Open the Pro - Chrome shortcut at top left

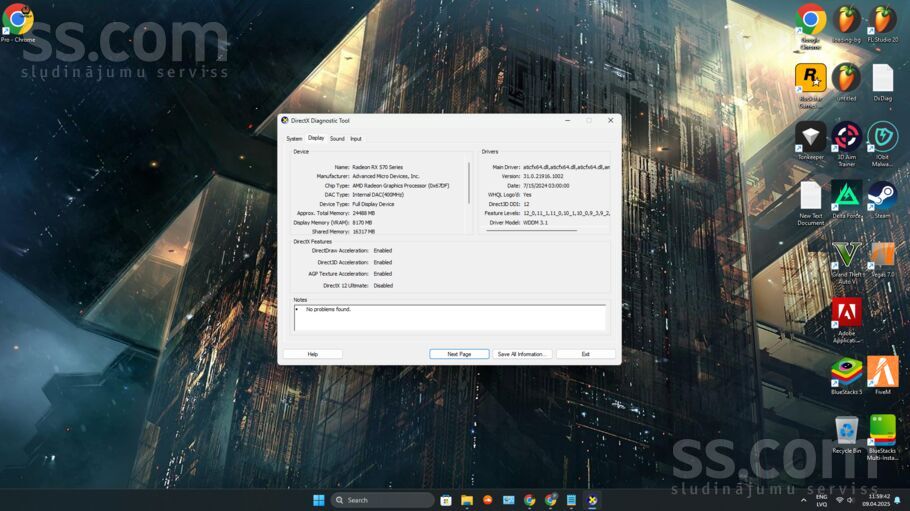click(17, 23)
